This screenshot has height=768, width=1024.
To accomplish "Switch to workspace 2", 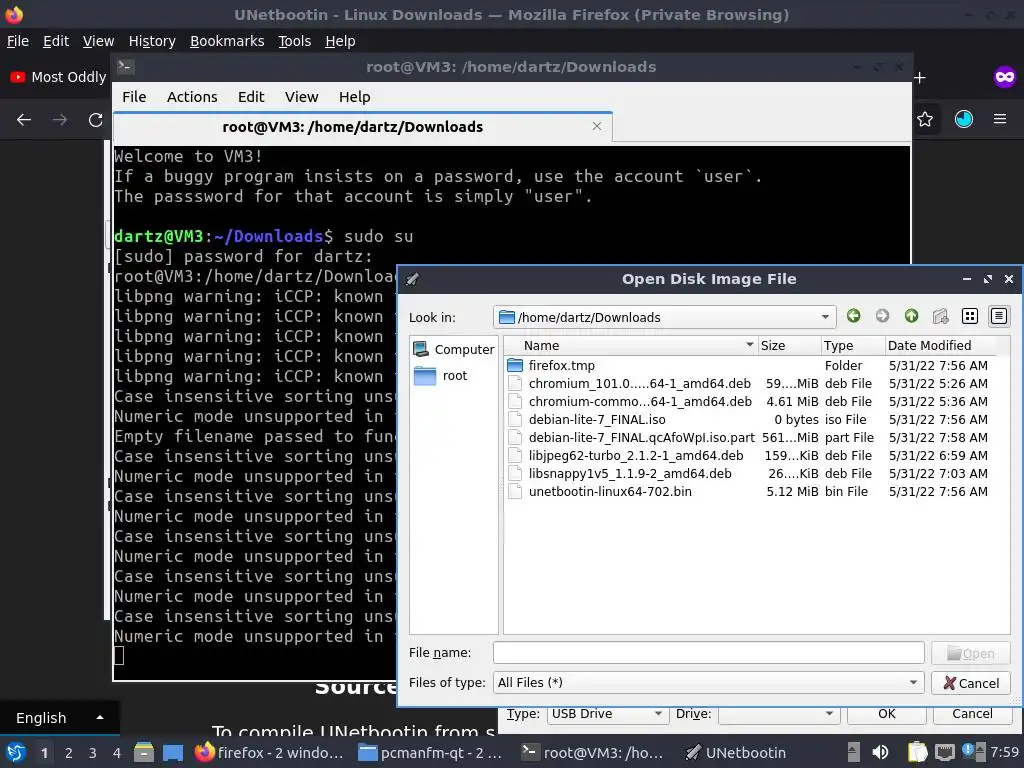I will pos(68,753).
